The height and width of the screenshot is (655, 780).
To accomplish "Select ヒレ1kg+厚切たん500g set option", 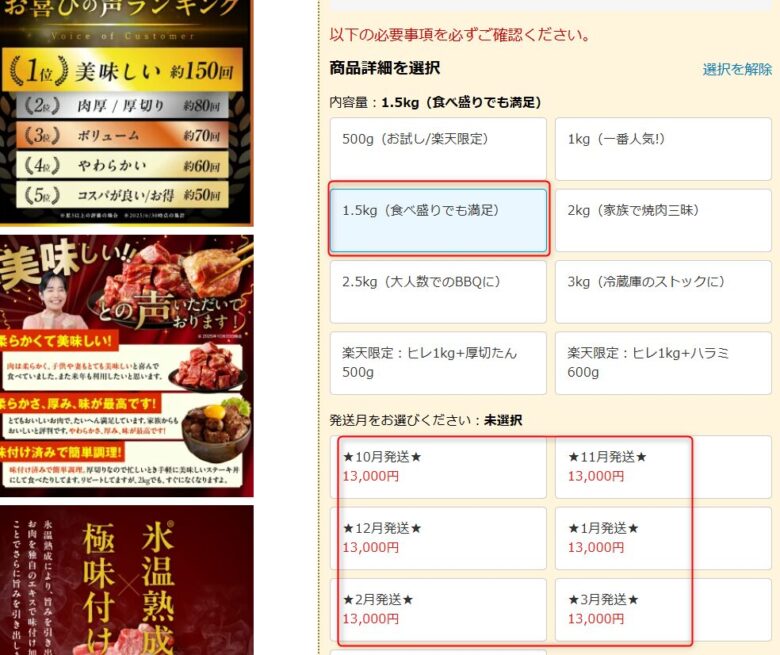I will point(438,363).
